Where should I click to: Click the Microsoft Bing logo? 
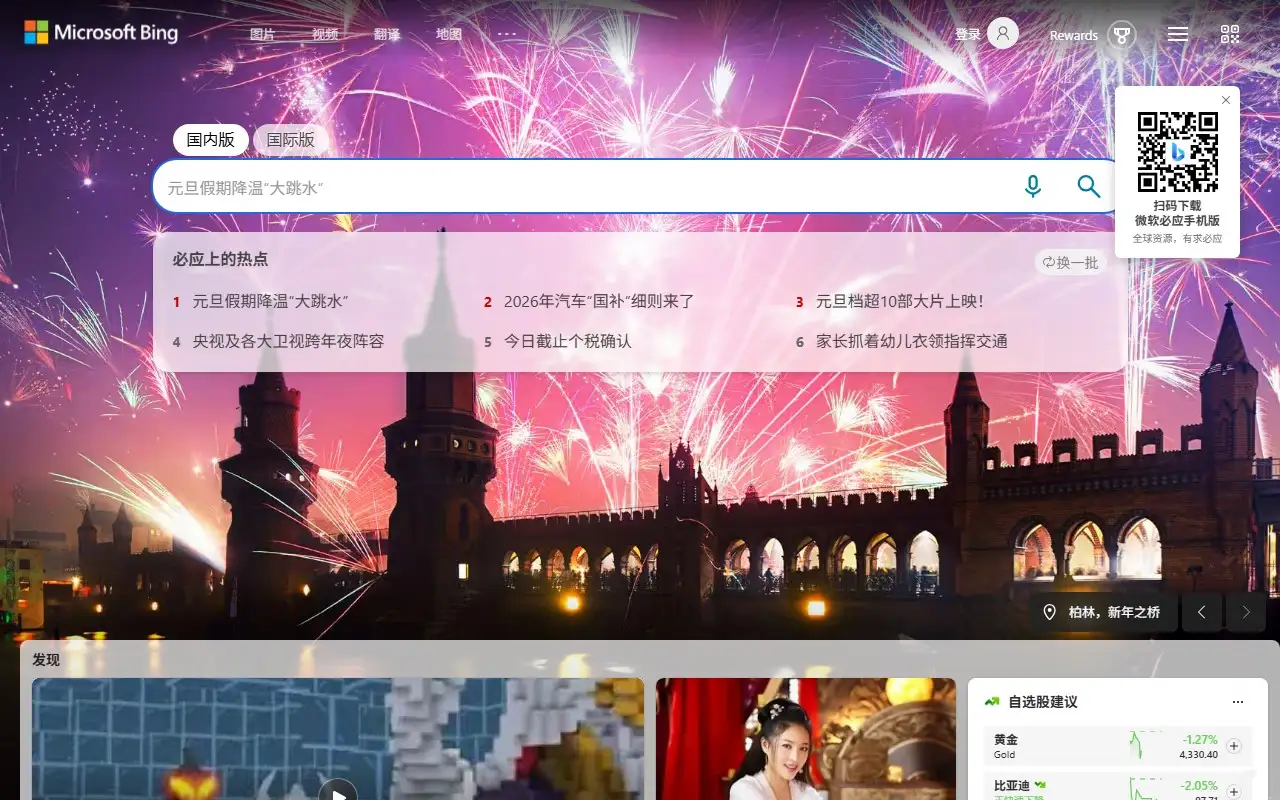tap(100, 32)
